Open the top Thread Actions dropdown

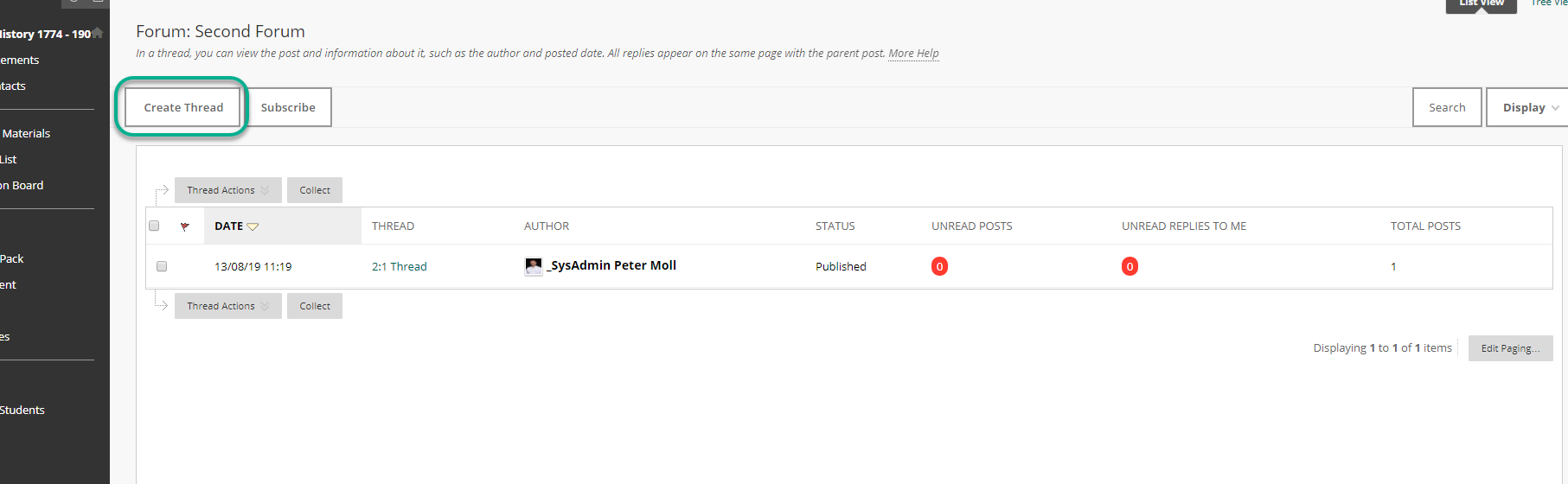(228, 190)
